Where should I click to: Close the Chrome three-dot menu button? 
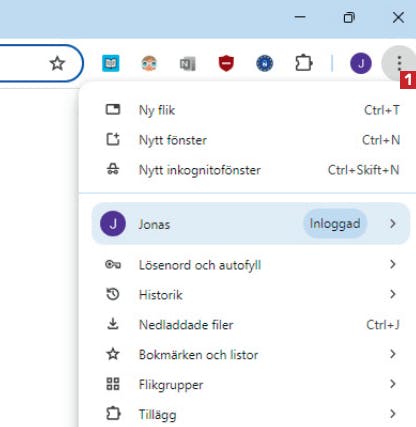tap(399, 63)
